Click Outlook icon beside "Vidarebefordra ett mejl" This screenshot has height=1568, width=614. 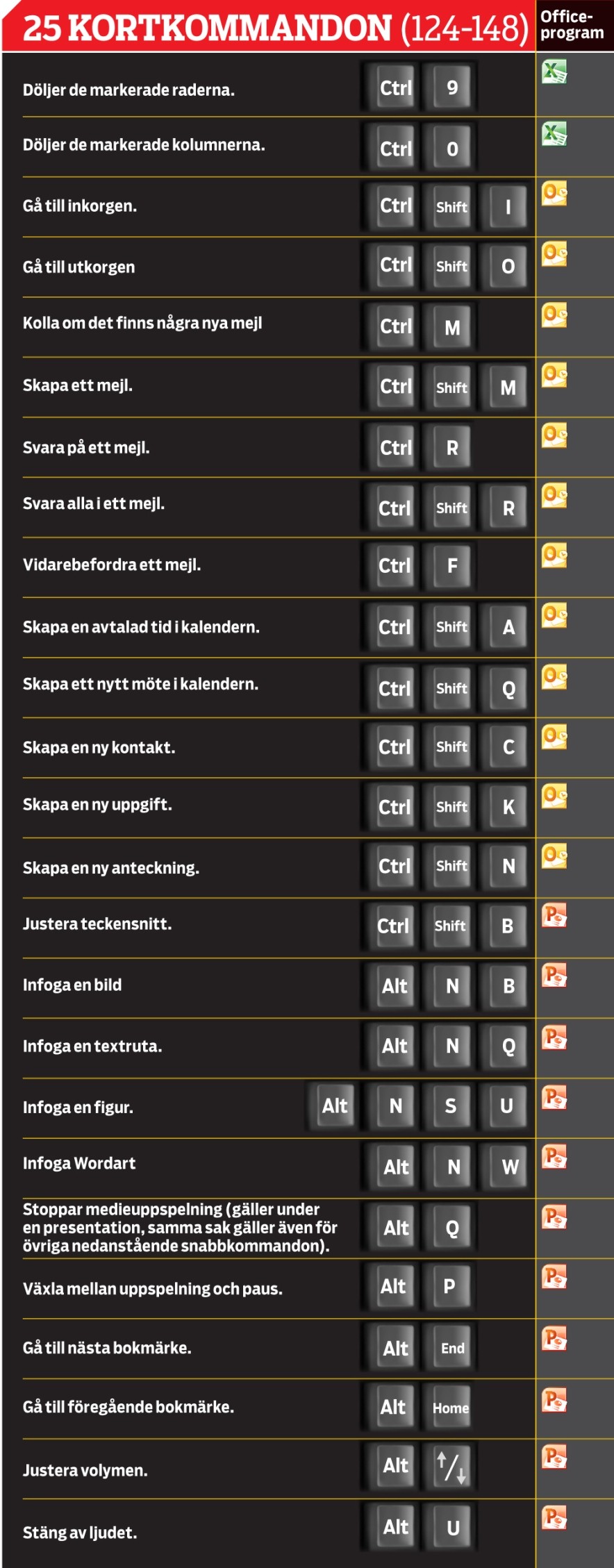[554, 556]
